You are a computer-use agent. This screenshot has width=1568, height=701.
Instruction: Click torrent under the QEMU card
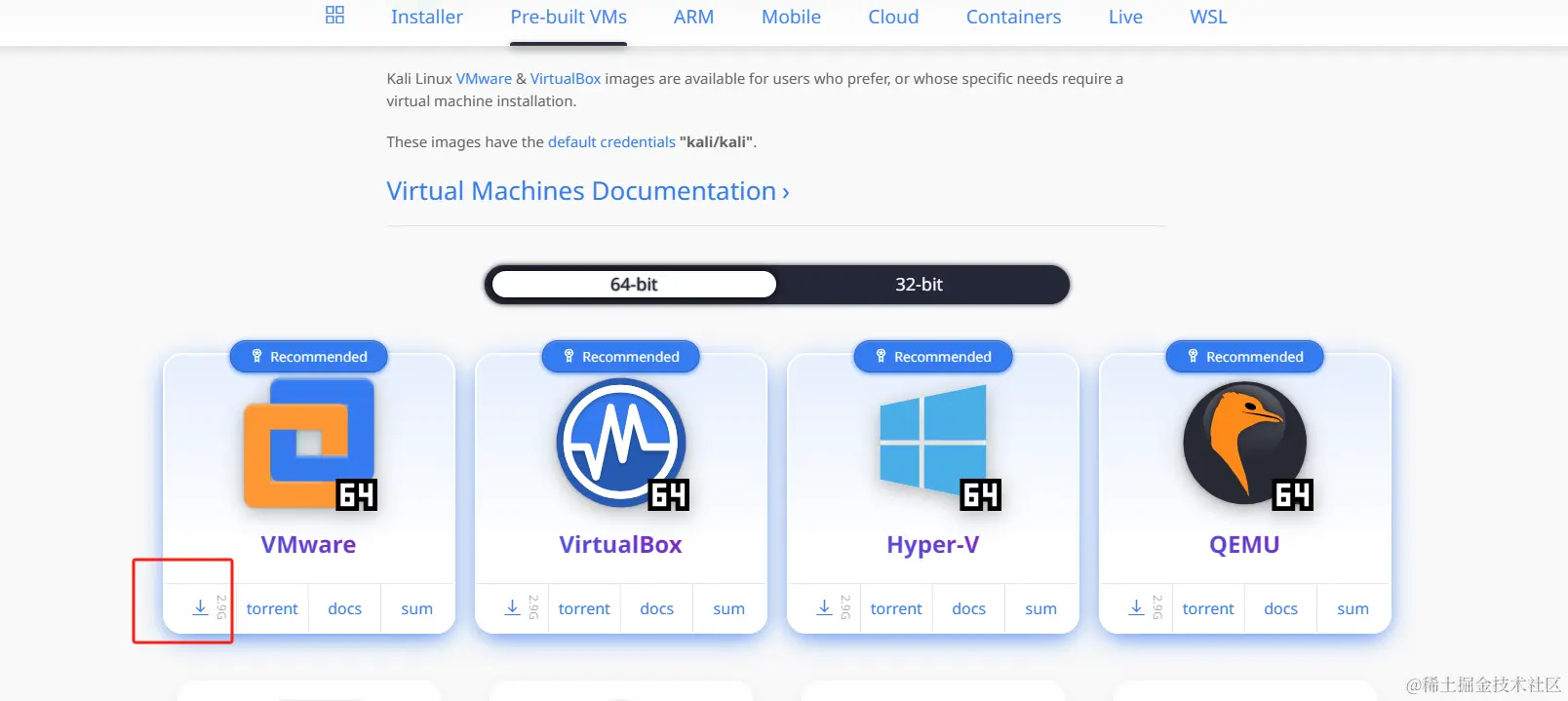(x=1208, y=608)
